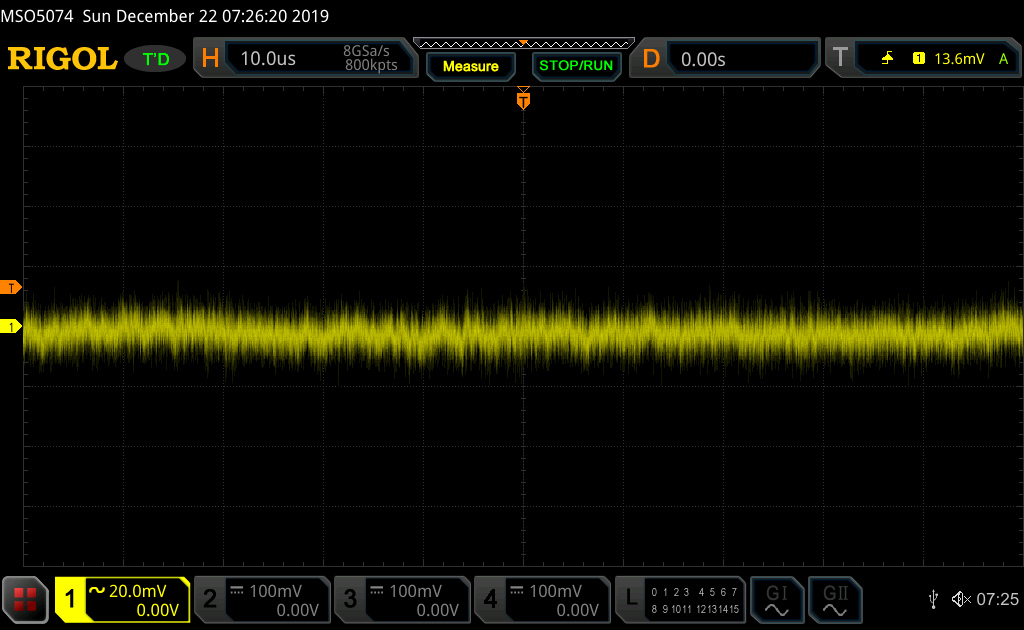
Task: Open the delay D icon
Action: [651, 59]
